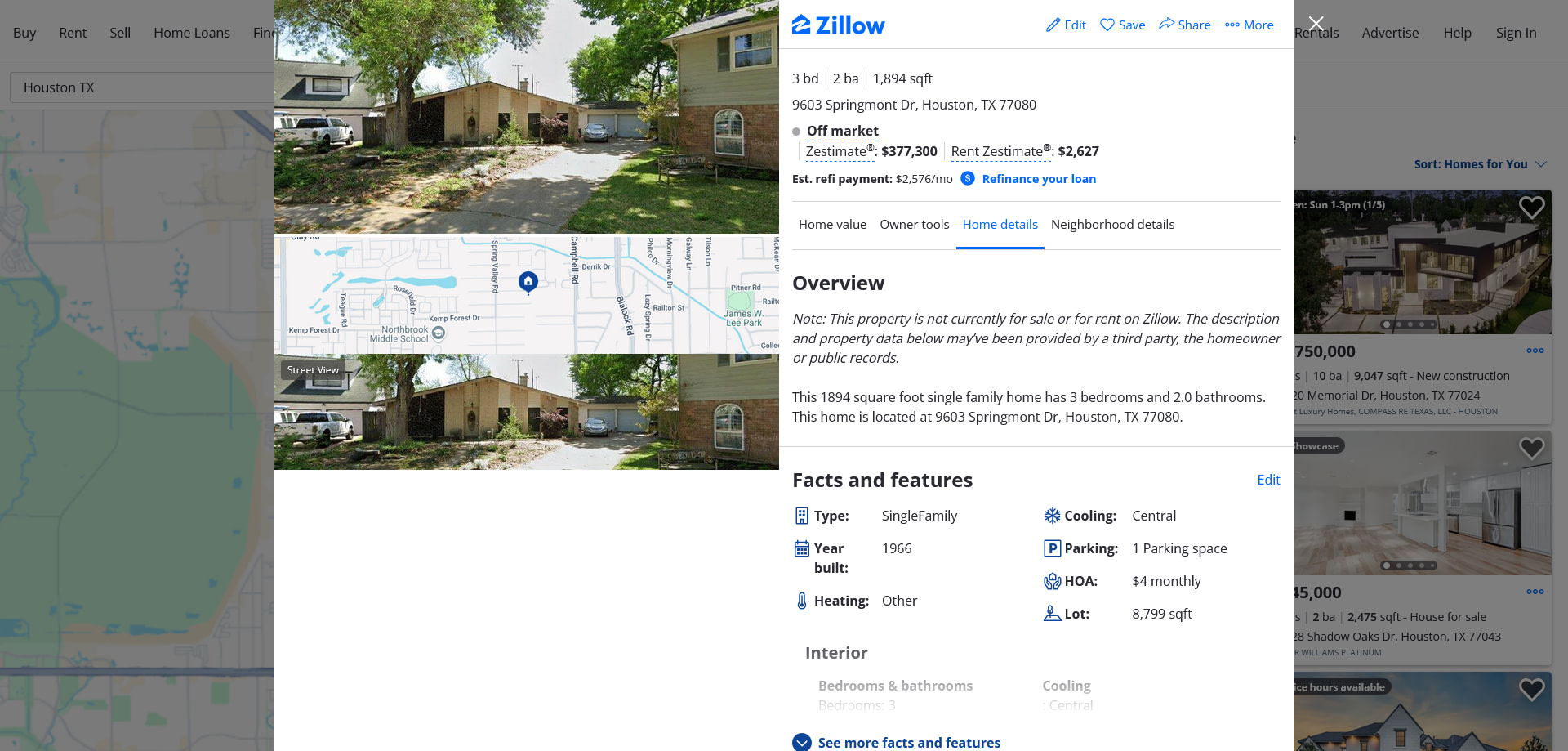The height and width of the screenshot is (751, 1568).
Task: Open Sort: Homes for You dropdown
Action: [1480, 164]
